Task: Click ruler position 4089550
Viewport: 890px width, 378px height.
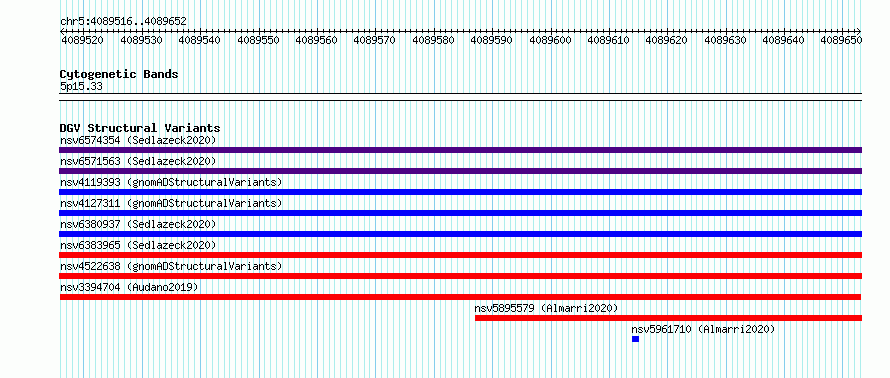Action: pos(258,40)
